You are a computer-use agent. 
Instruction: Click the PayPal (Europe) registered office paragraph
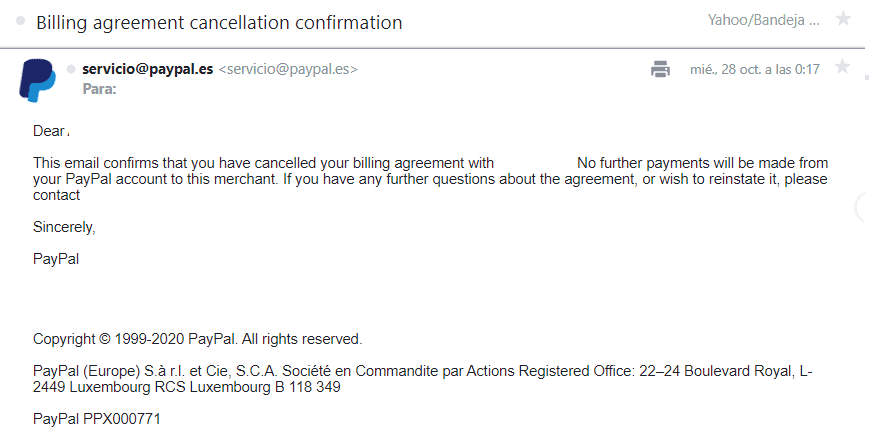[423, 379]
